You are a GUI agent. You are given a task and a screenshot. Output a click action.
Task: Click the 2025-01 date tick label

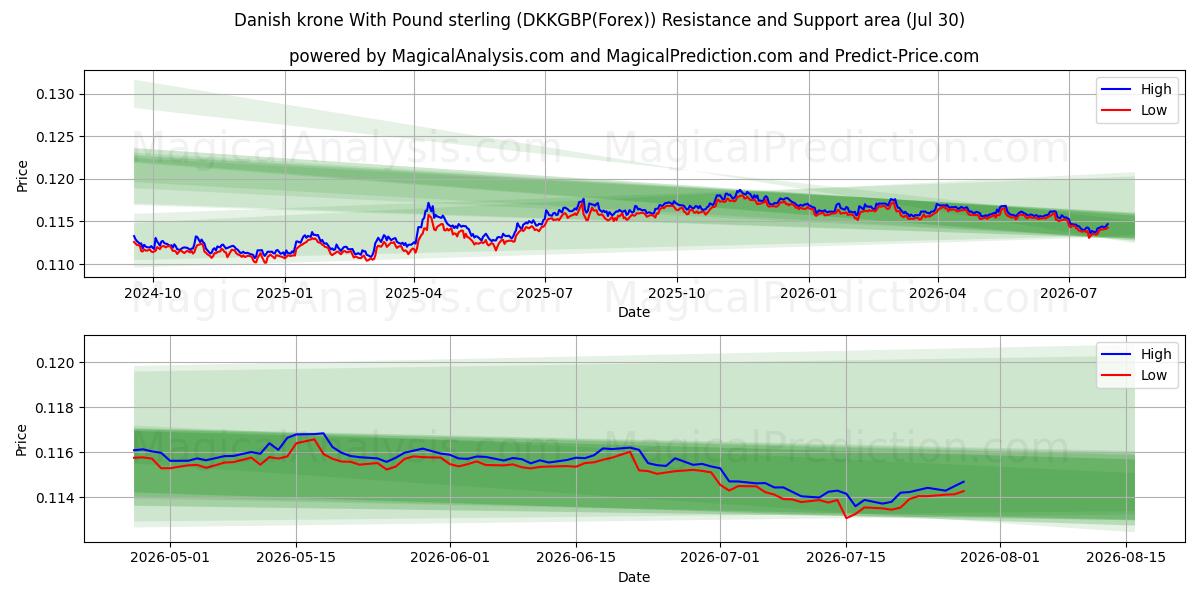point(285,293)
